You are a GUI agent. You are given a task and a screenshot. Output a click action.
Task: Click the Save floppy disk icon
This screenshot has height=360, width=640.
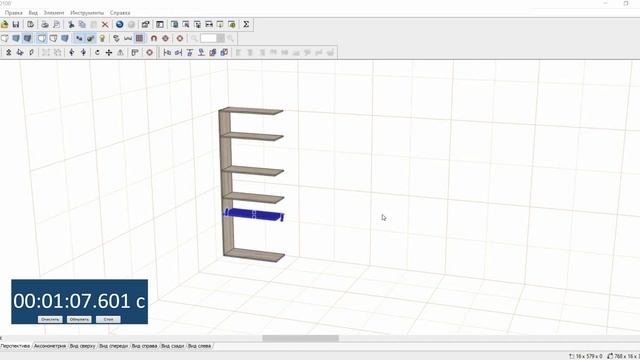[x=16, y=24]
